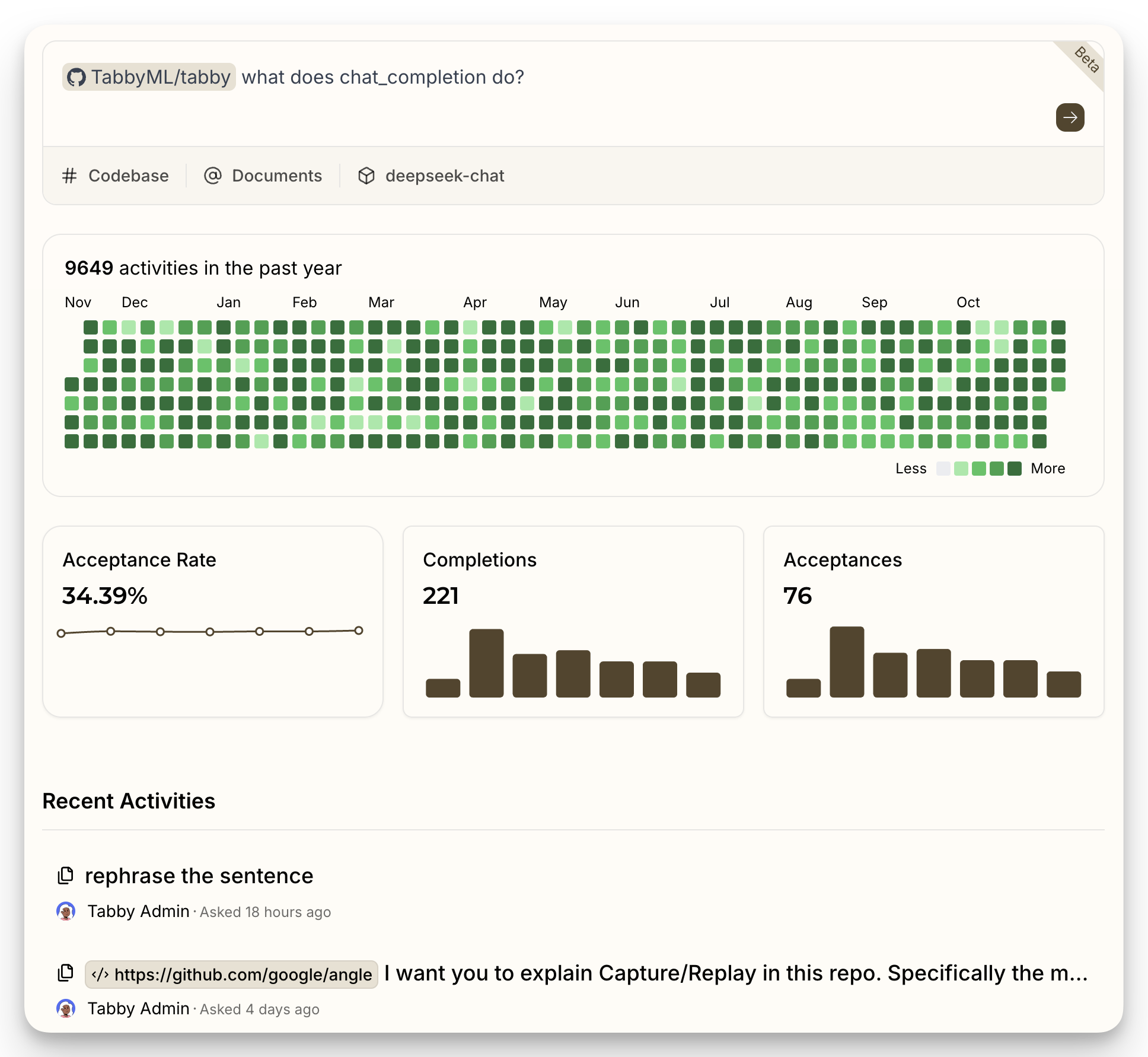The height and width of the screenshot is (1057, 1148).
Task: Click the code icon in the github.com/google/angle tag
Action: coord(100,975)
